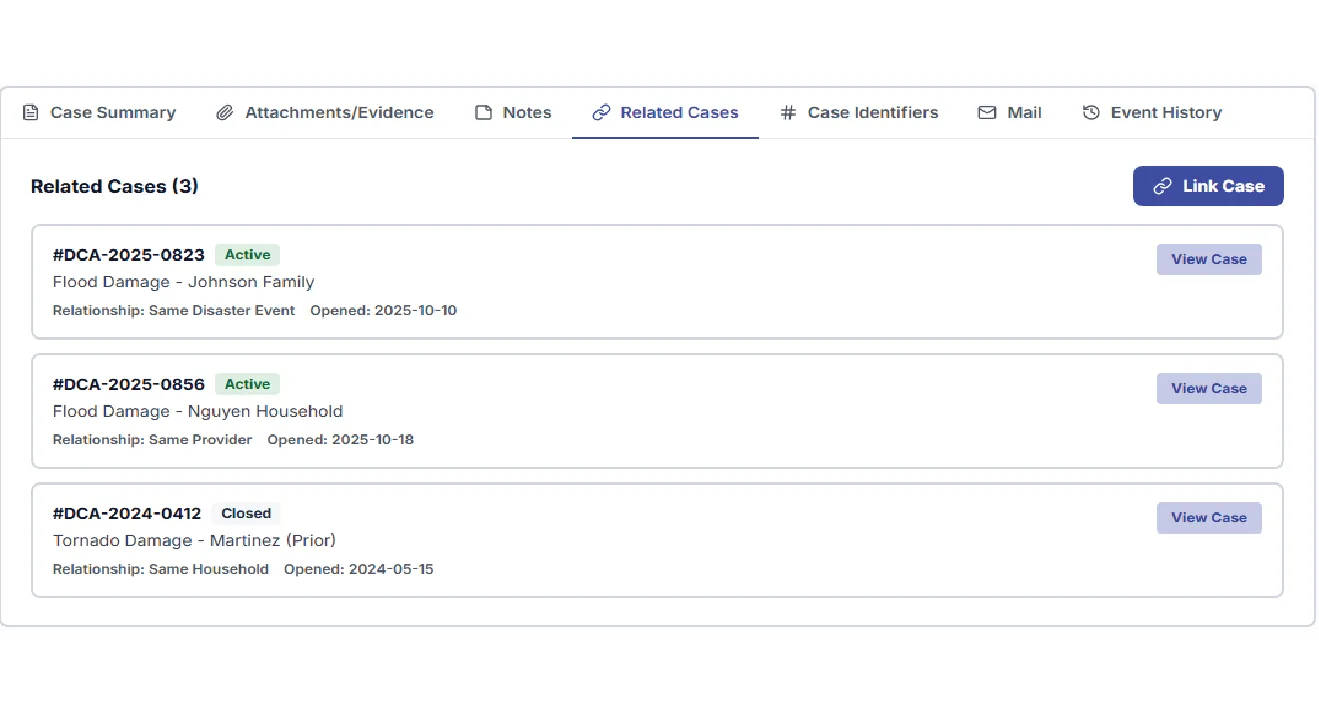Viewport: 1319px width, 714px height.
Task: Click Active badge on case 0823
Action: click(248, 255)
